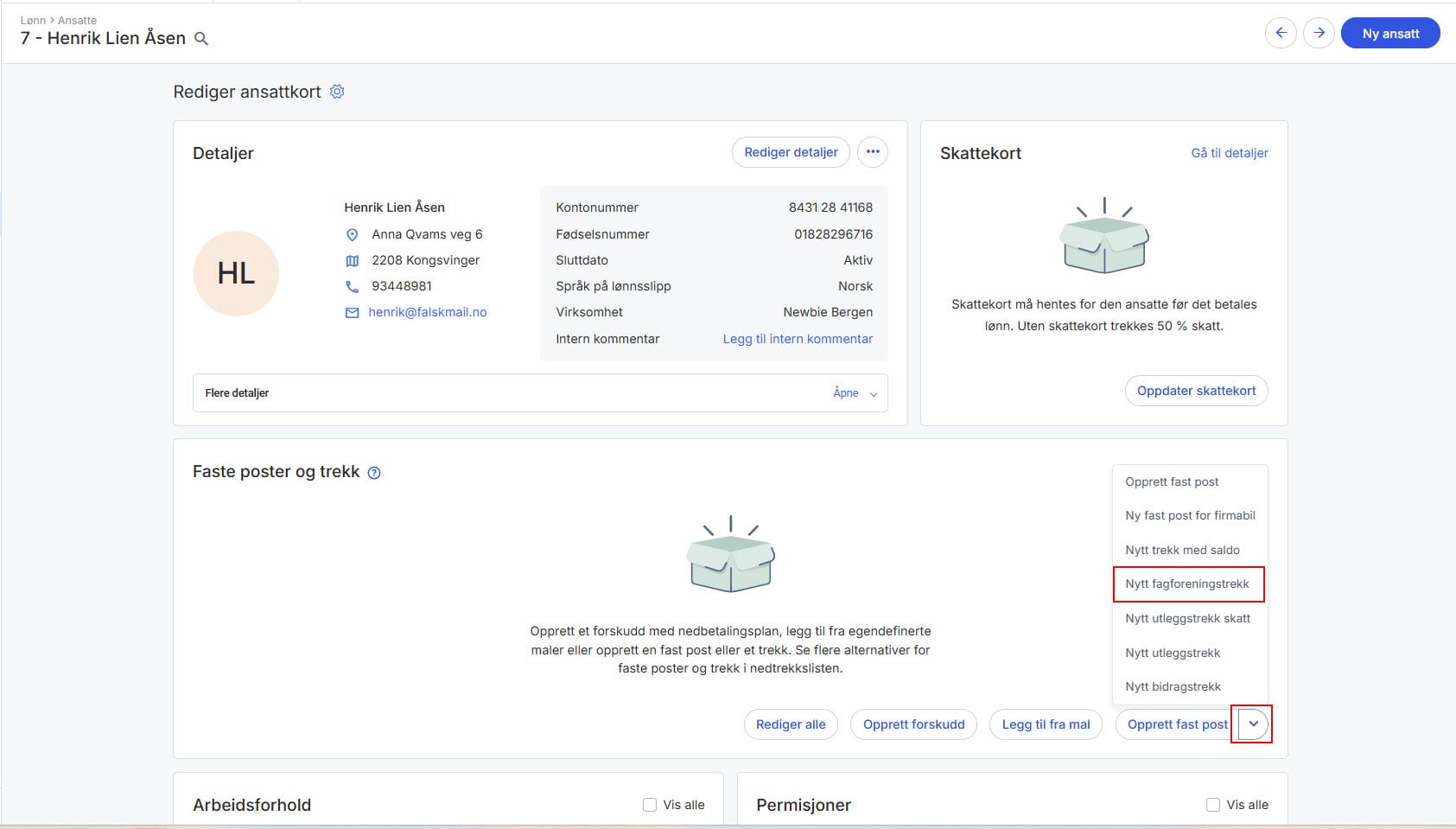Expand the Flere detaljer section
This screenshot has width=1456, height=829.
tap(855, 393)
